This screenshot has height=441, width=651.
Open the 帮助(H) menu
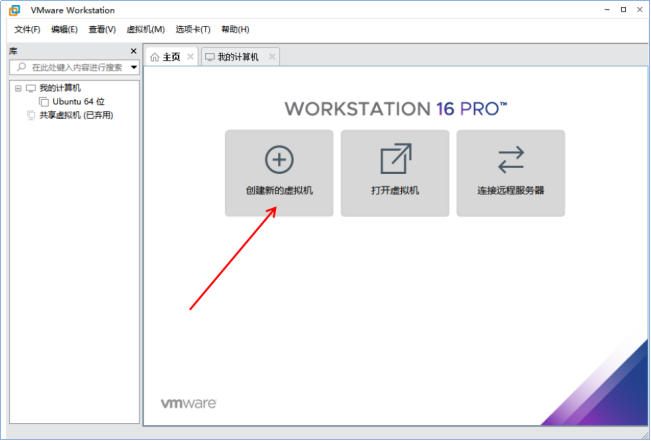coord(235,29)
